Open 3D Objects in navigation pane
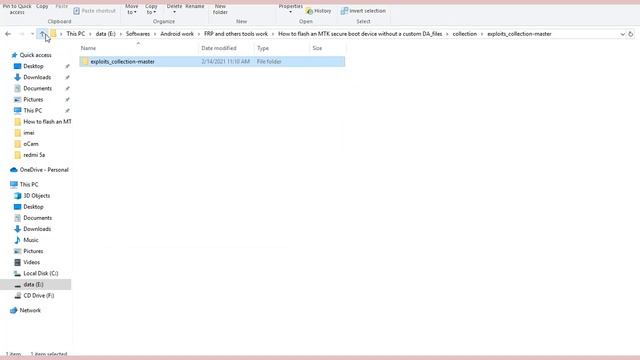Image resolution: width=640 pixels, height=360 pixels. click(x=36, y=196)
